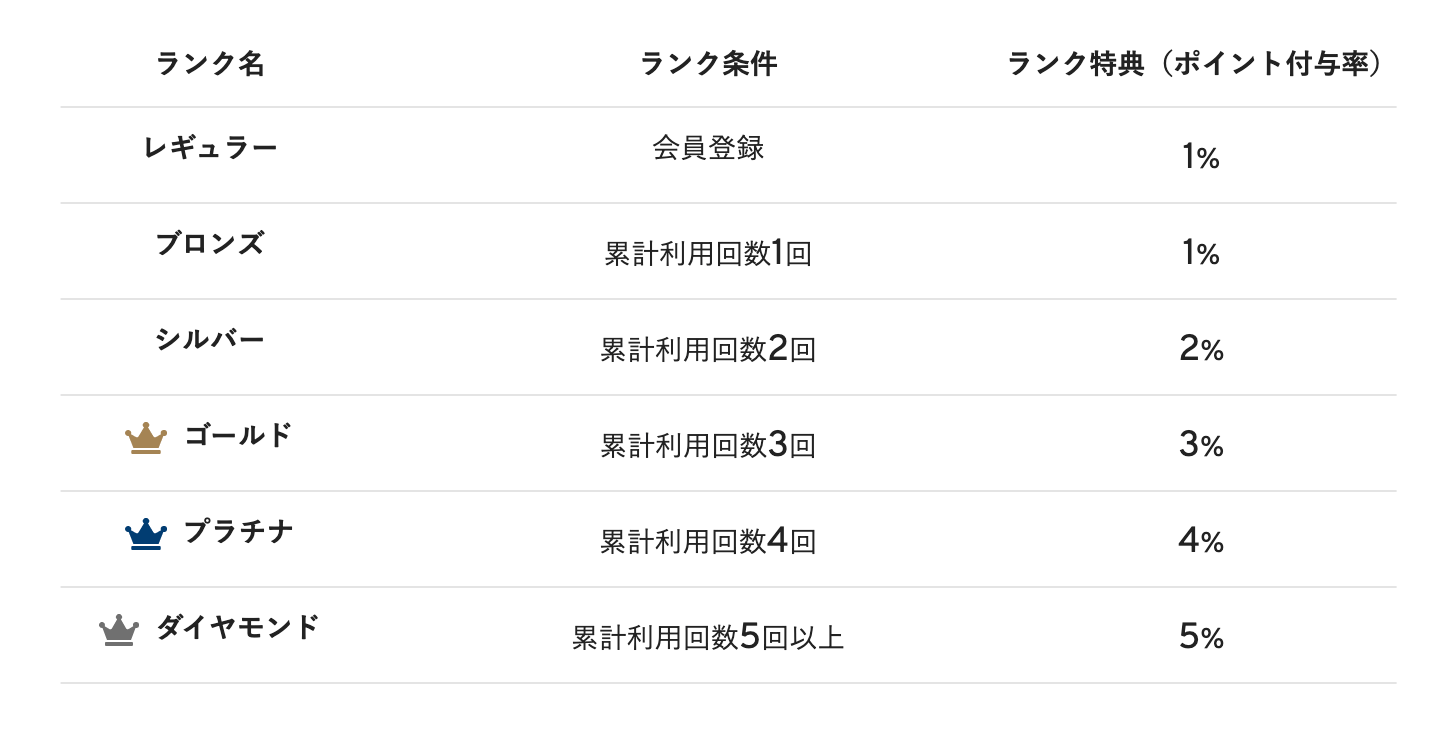
Task: Click the 累計利用回数3回 condition
Action: pyautogui.click(x=708, y=446)
